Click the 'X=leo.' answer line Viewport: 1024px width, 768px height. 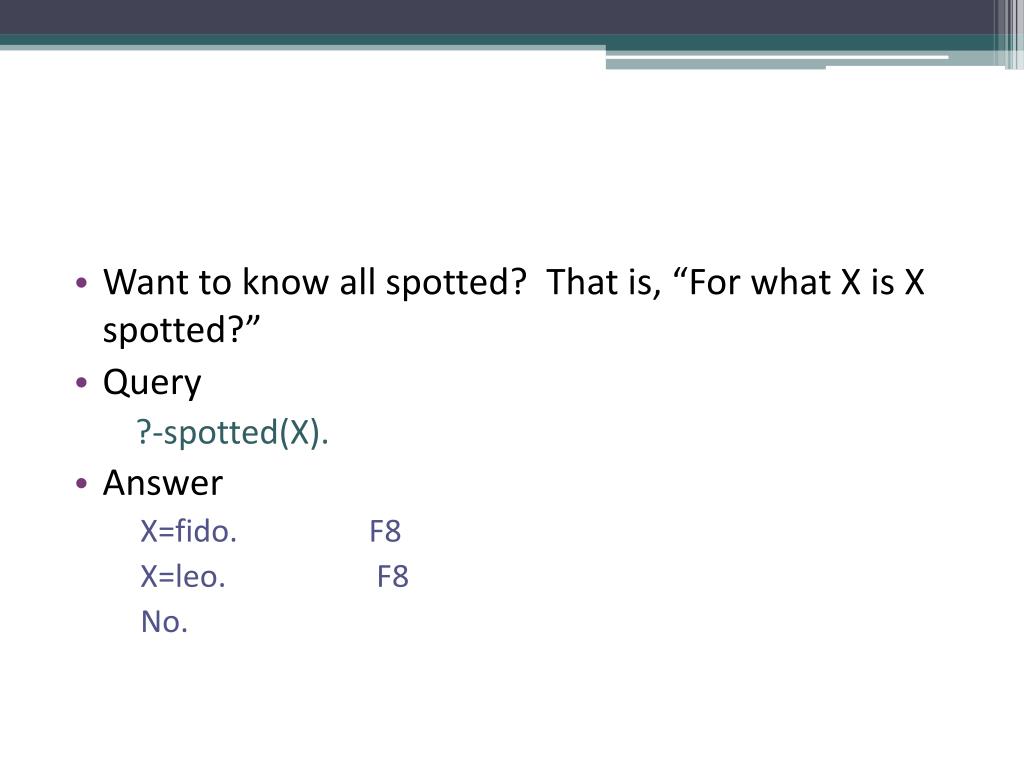point(183,577)
